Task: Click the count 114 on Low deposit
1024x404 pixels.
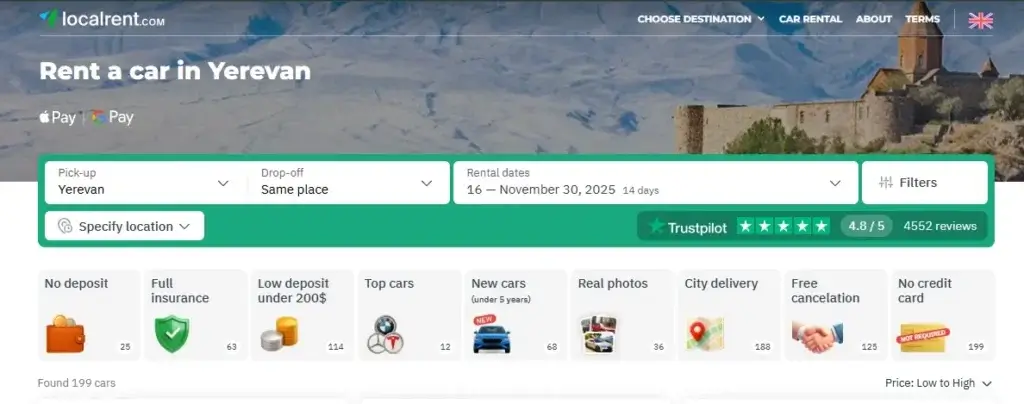Action: [x=336, y=347]
